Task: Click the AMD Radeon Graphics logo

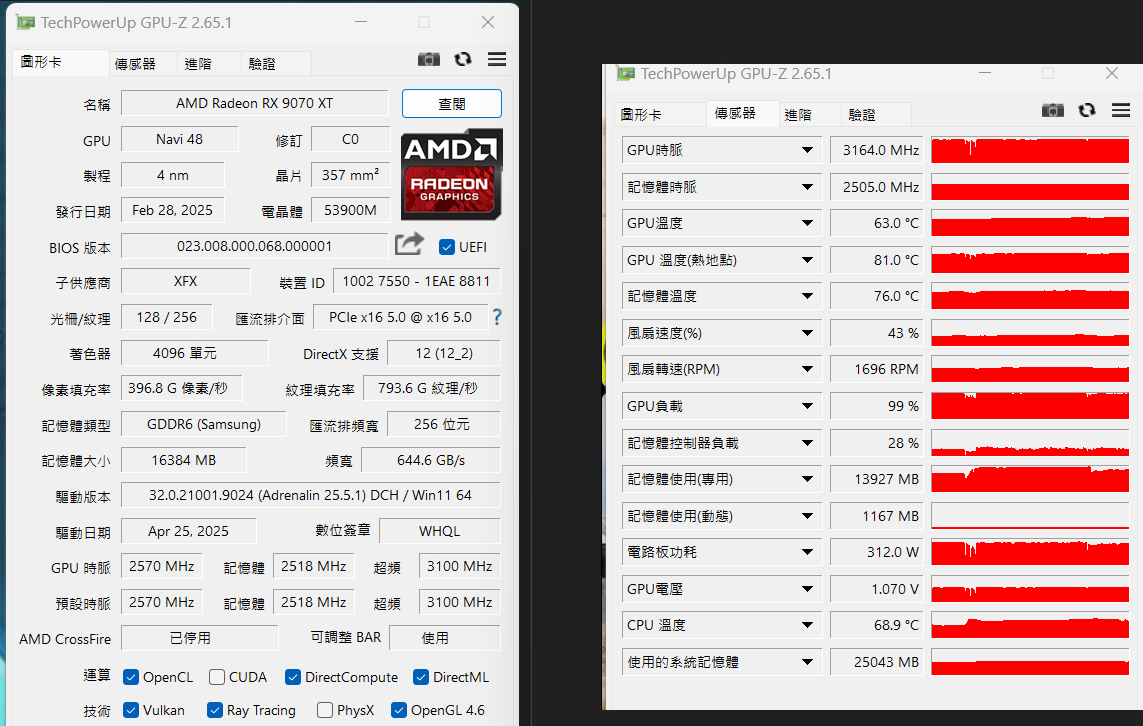Action: [452, 174]
